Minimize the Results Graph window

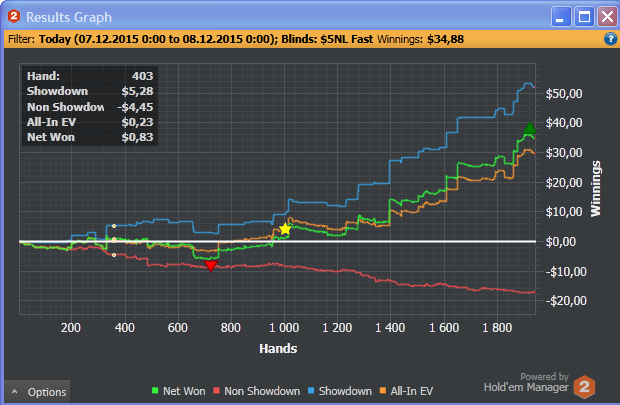point(561,17)
